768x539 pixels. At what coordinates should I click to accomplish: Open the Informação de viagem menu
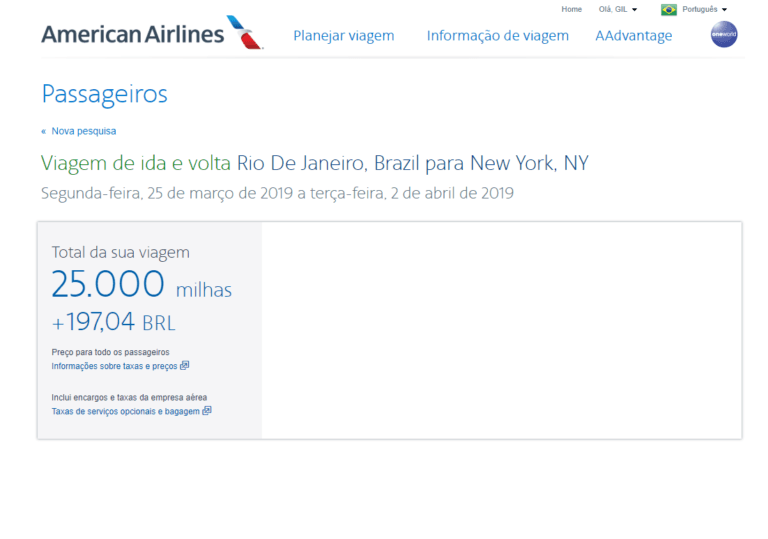click(497, 36)
